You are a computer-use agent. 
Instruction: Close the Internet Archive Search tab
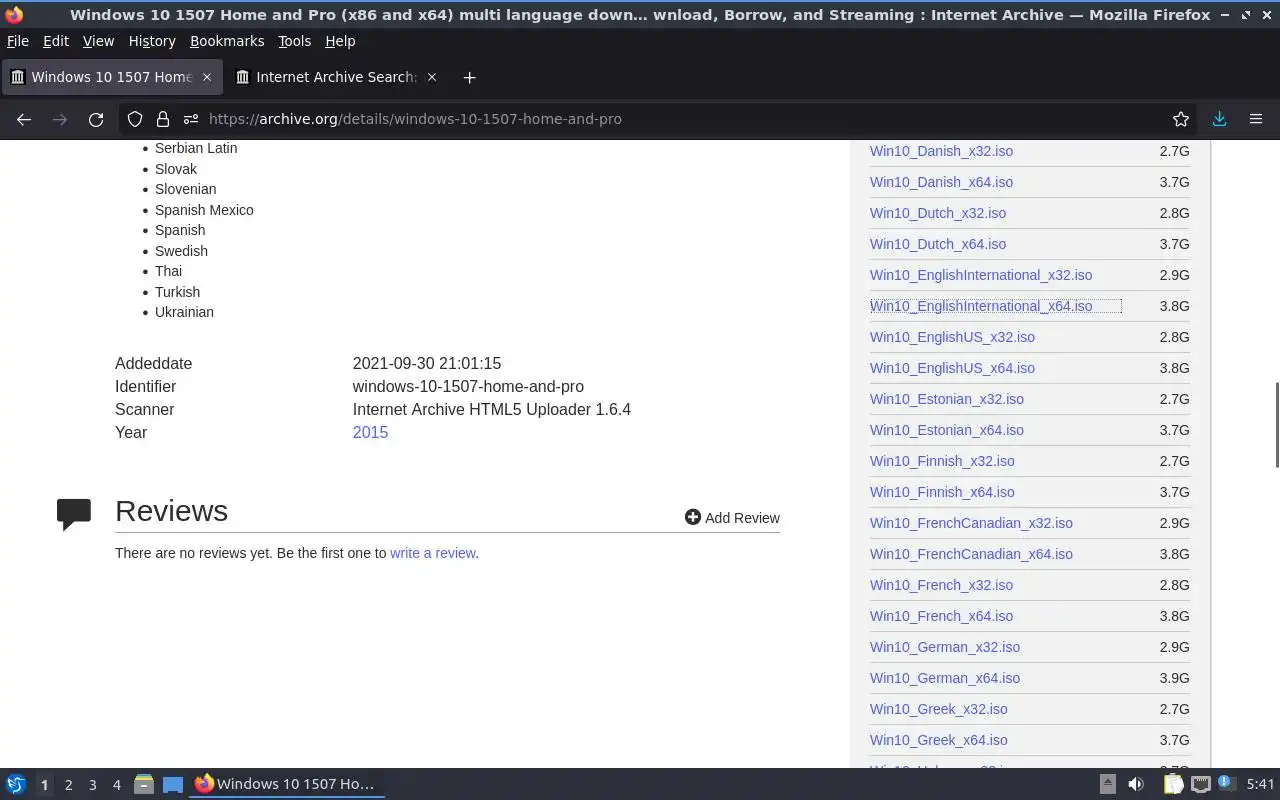tap(432, 77)
